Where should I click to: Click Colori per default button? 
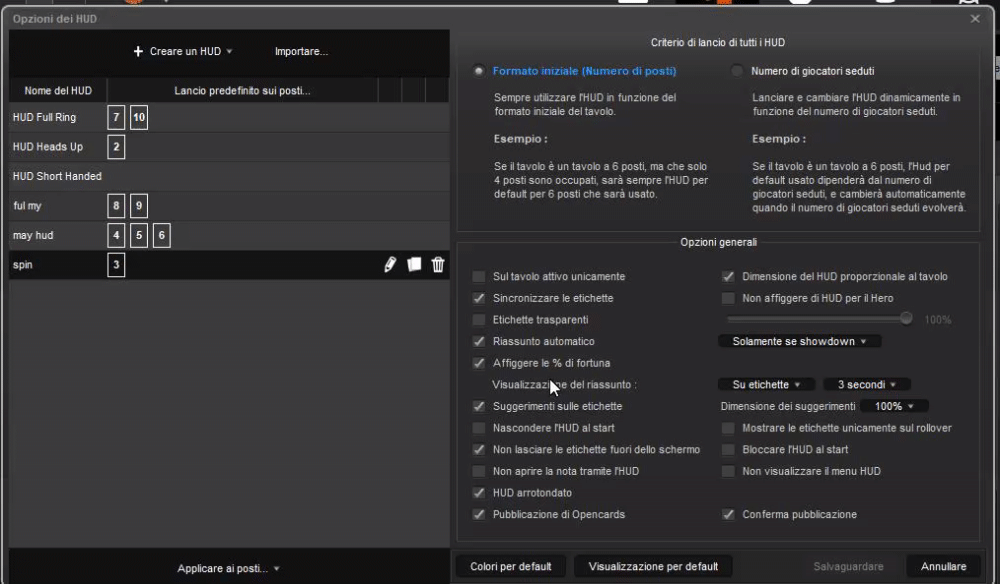point(510,566)
